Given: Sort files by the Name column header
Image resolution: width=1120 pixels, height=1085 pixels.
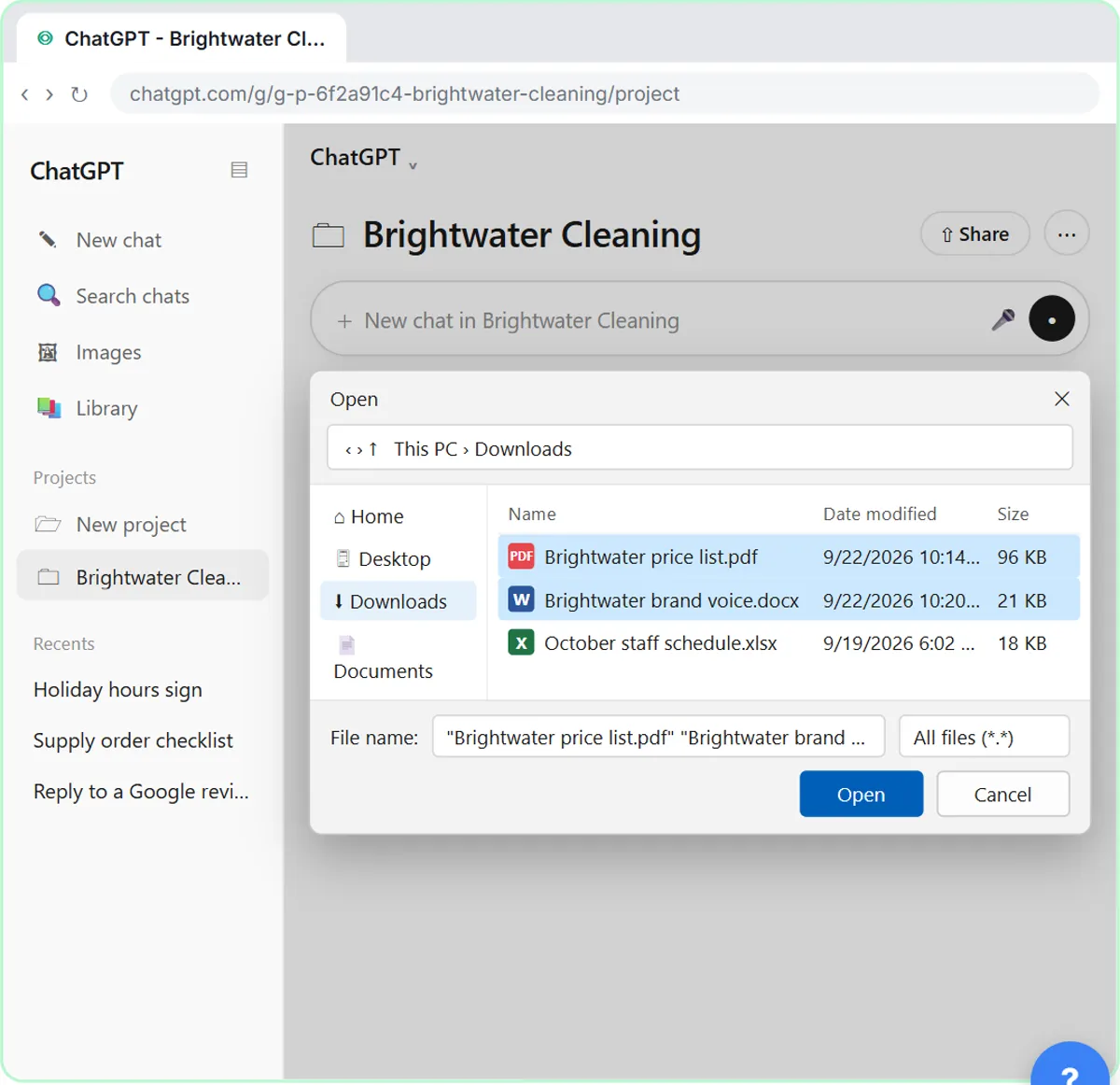Looking at the screenshot, I should coord(532,514).
